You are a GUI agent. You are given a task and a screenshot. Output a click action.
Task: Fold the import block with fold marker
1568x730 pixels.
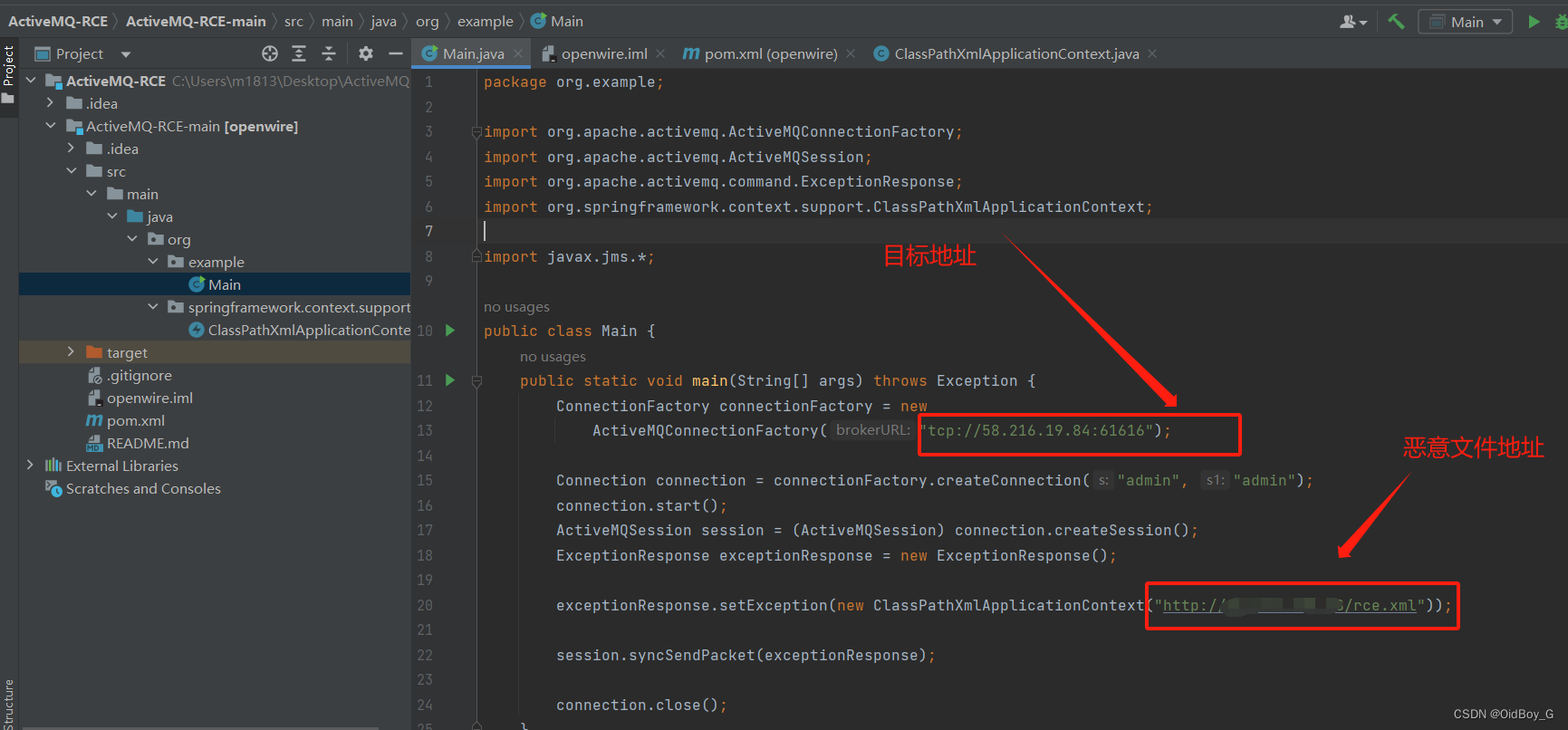476,132
